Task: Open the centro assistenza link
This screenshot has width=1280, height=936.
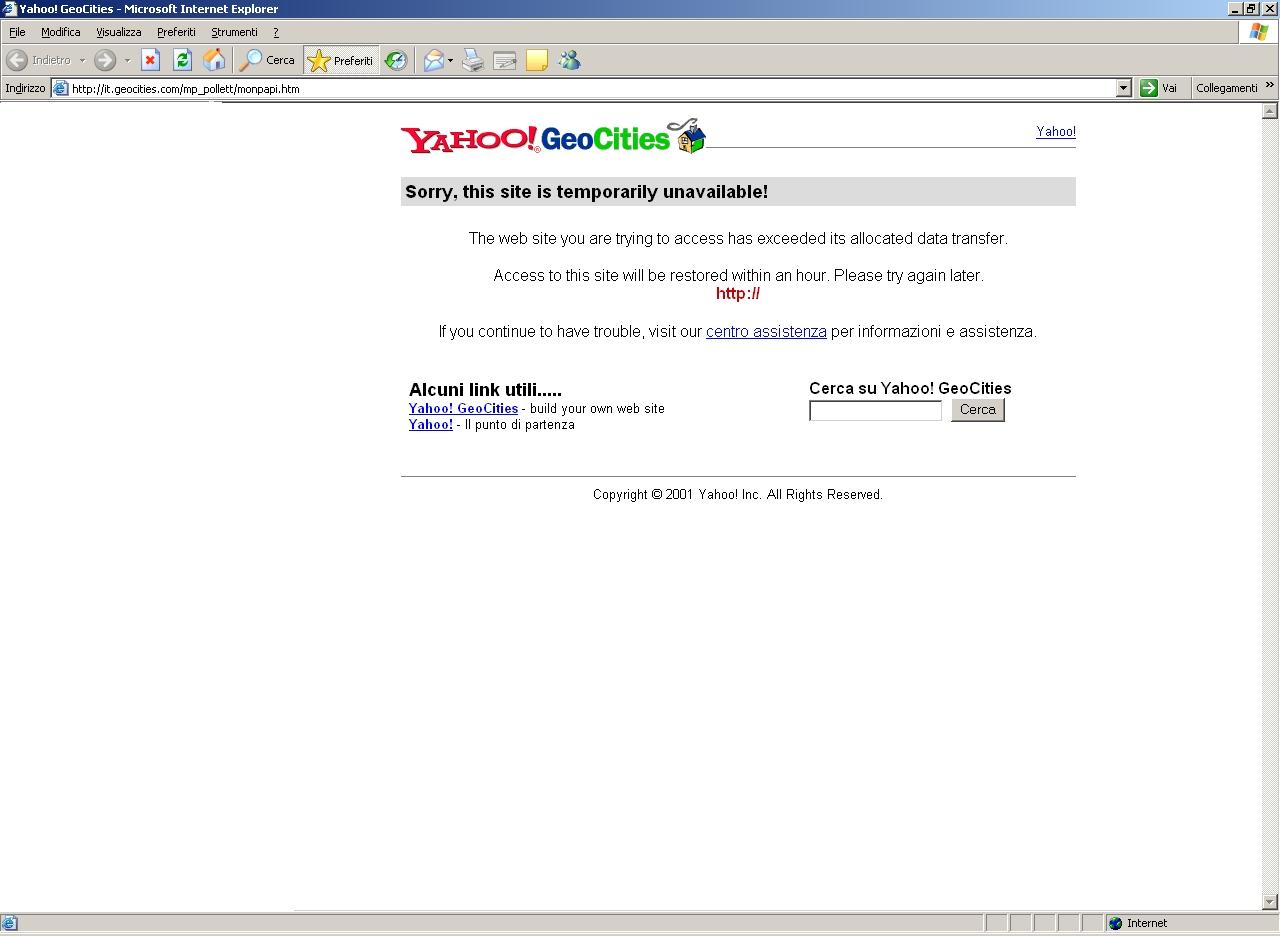Action: coord(766,331)
